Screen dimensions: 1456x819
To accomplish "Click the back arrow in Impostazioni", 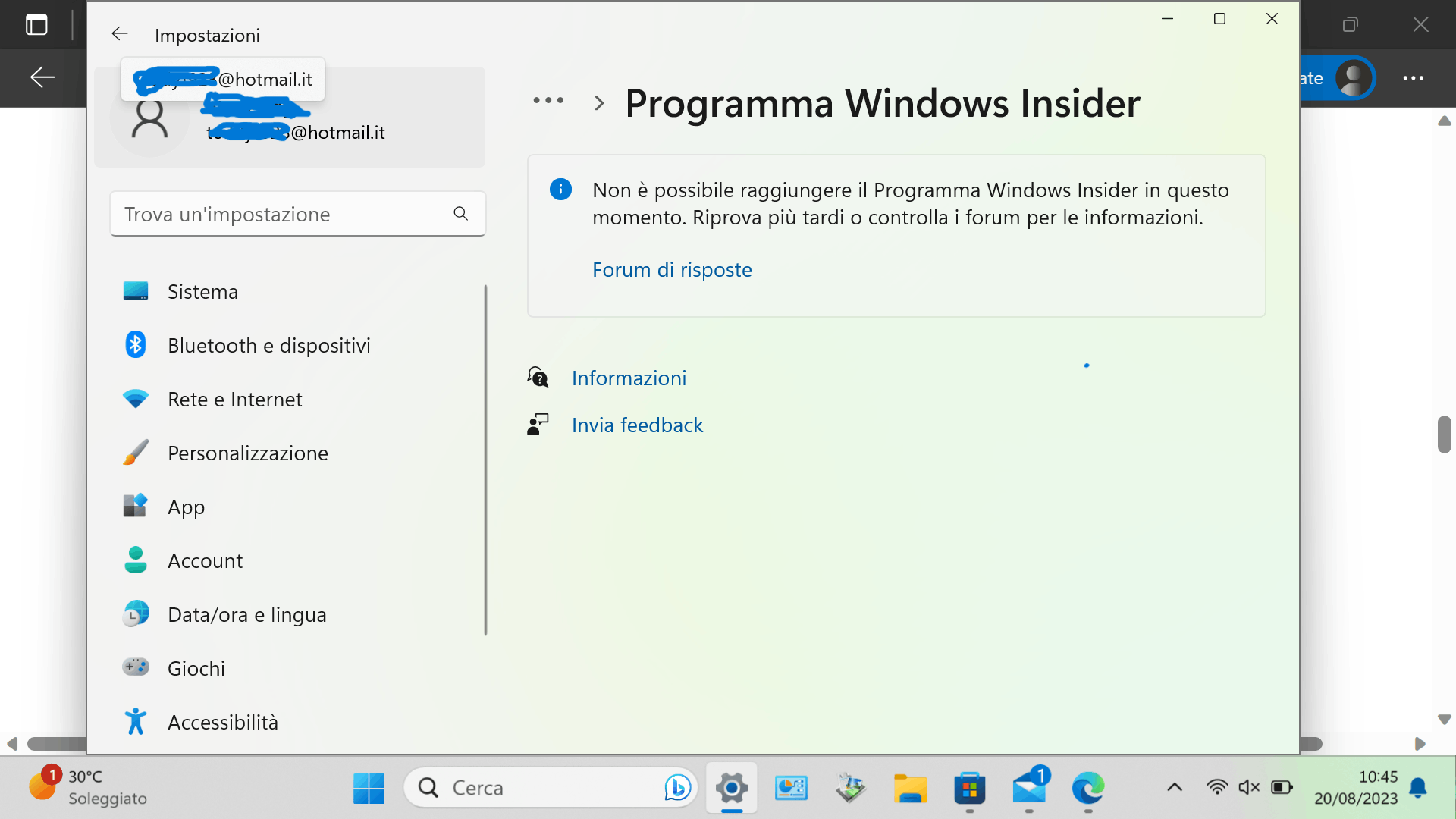I will (120, 34).
